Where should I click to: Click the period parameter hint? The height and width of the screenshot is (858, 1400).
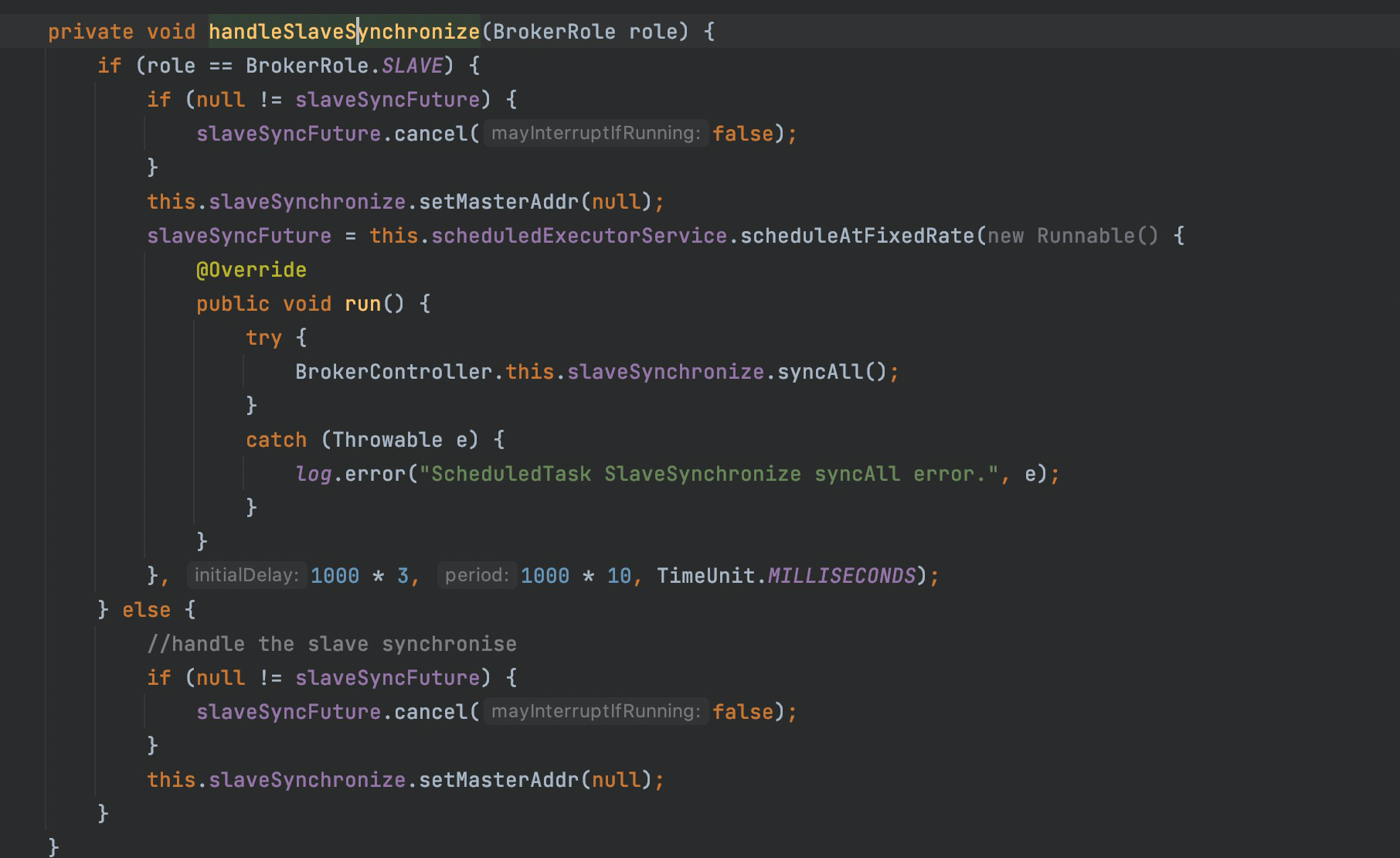tap(477, 575)
